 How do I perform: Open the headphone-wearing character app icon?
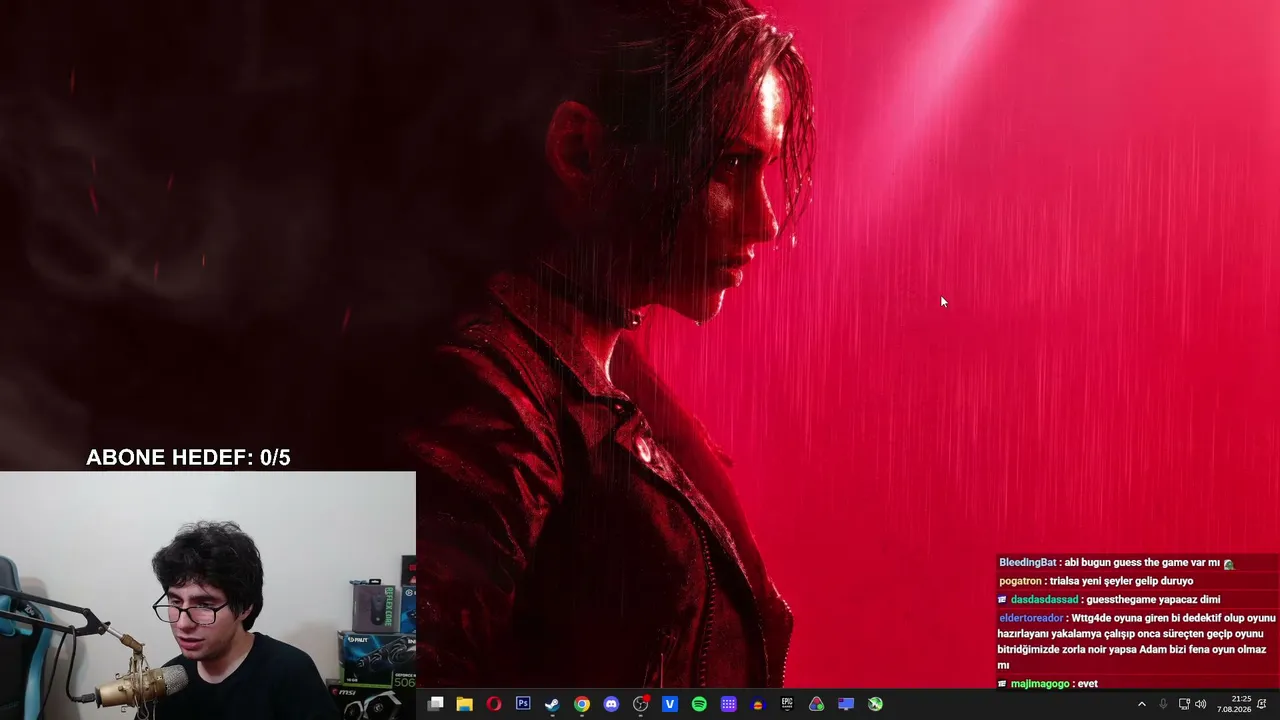click(x=758, y=704)
